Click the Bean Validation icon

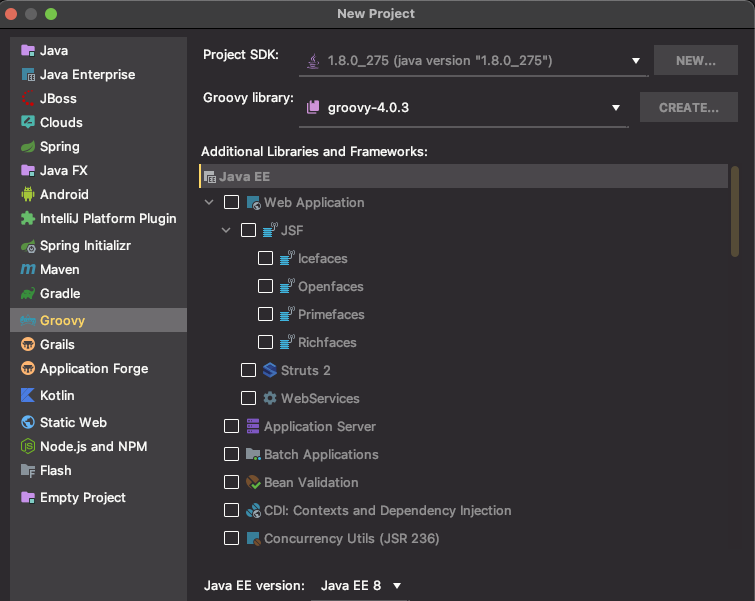pyautogui.click(x=253, y=482)
